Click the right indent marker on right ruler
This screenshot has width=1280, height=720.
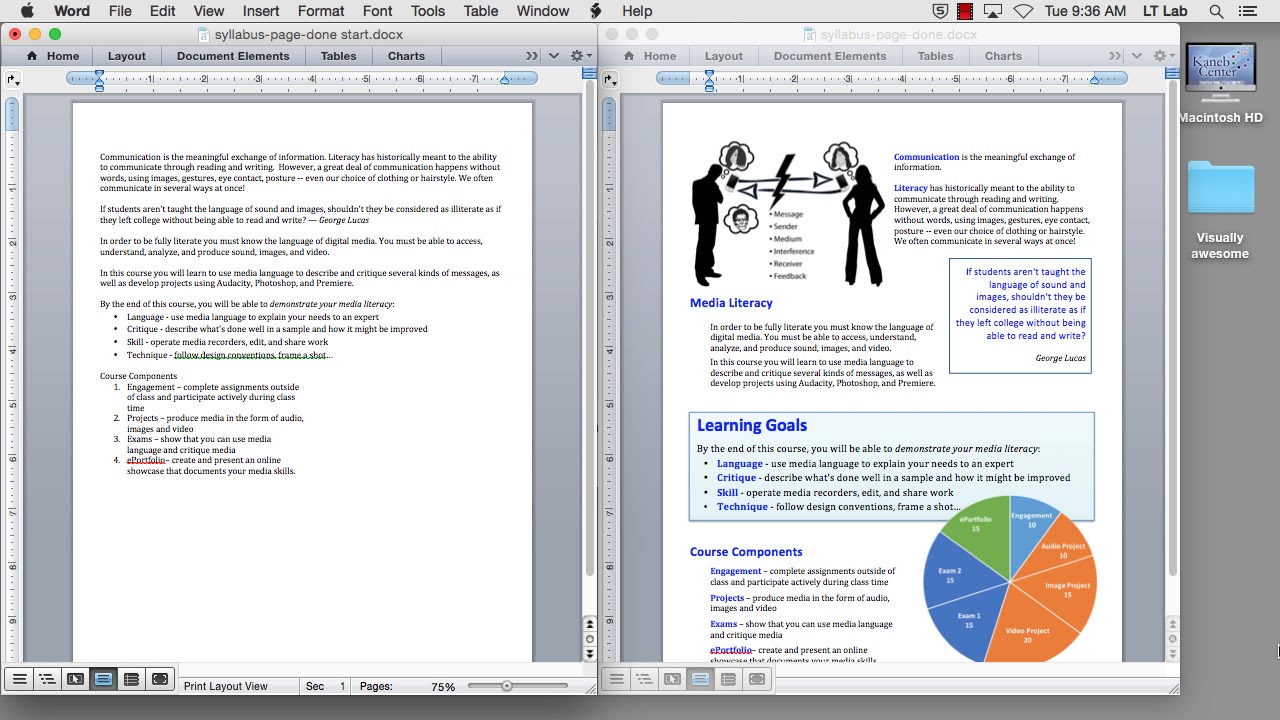[1095, 78]
